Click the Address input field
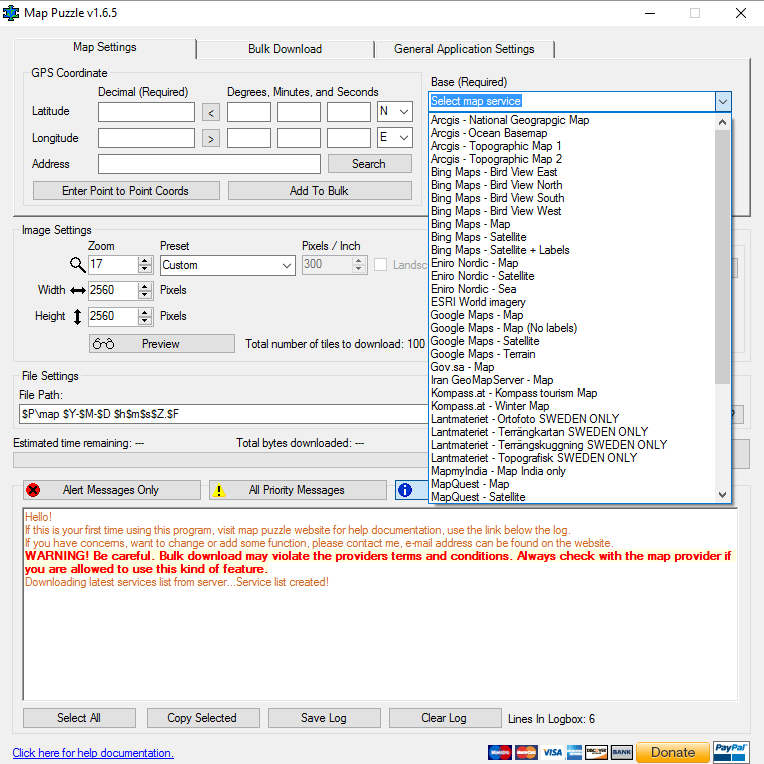This screenshot has height=764, width=764. tap(210, 164)
